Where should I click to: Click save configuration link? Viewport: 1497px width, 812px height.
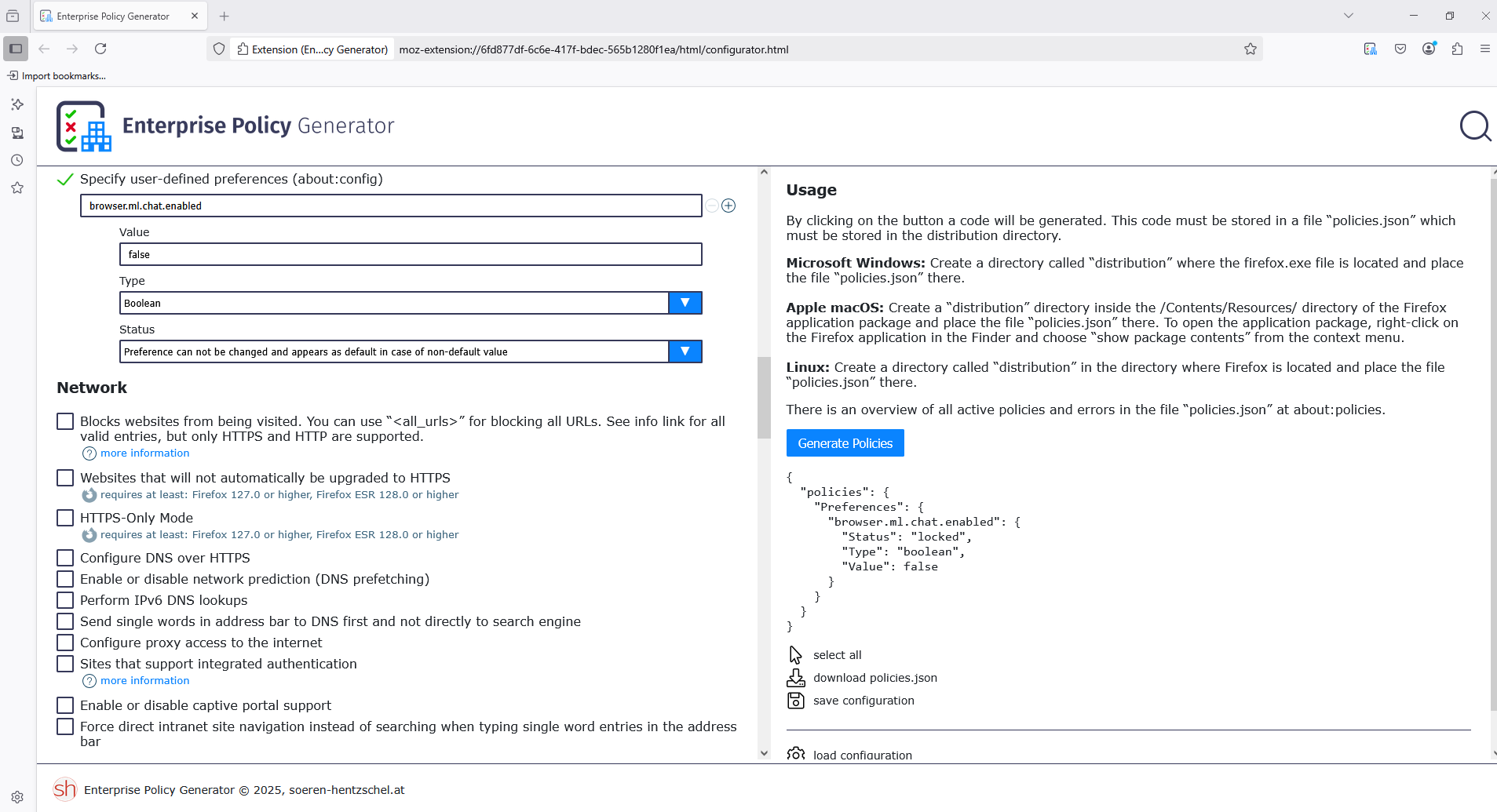864,701
